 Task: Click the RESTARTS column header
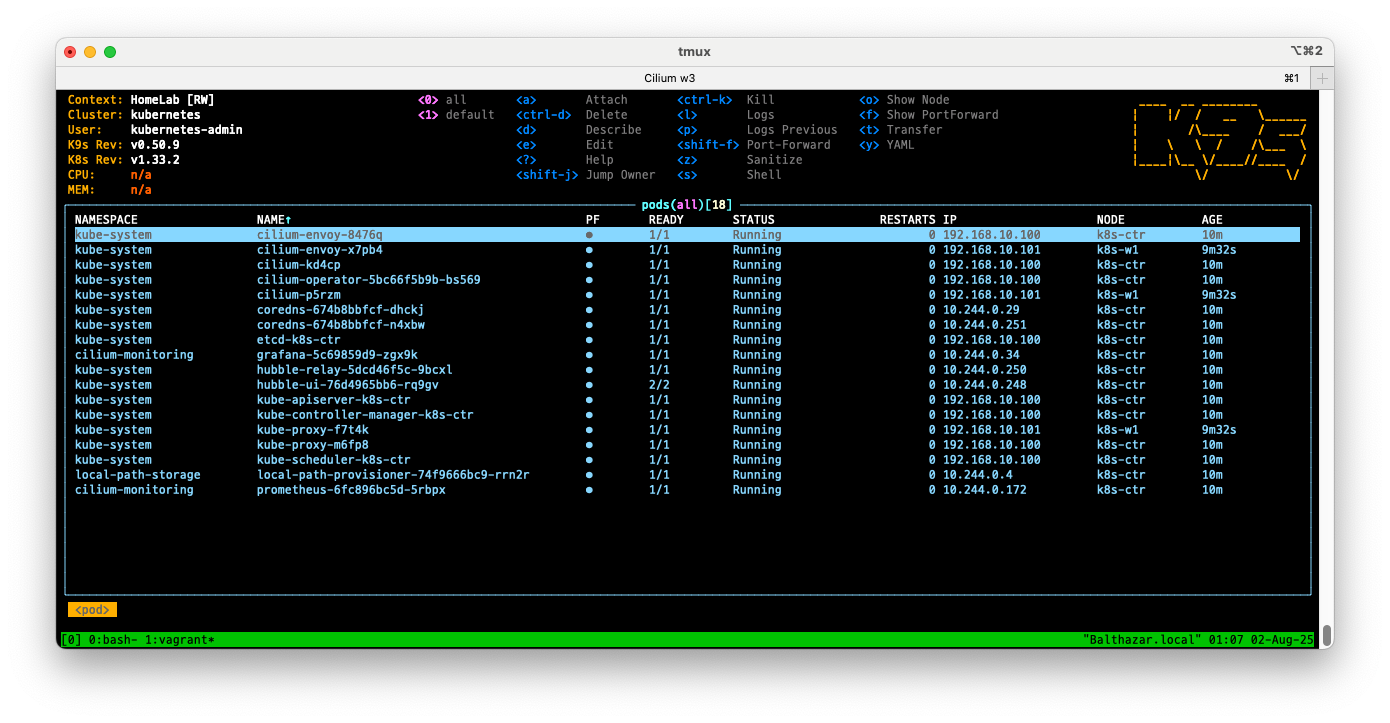908,220
